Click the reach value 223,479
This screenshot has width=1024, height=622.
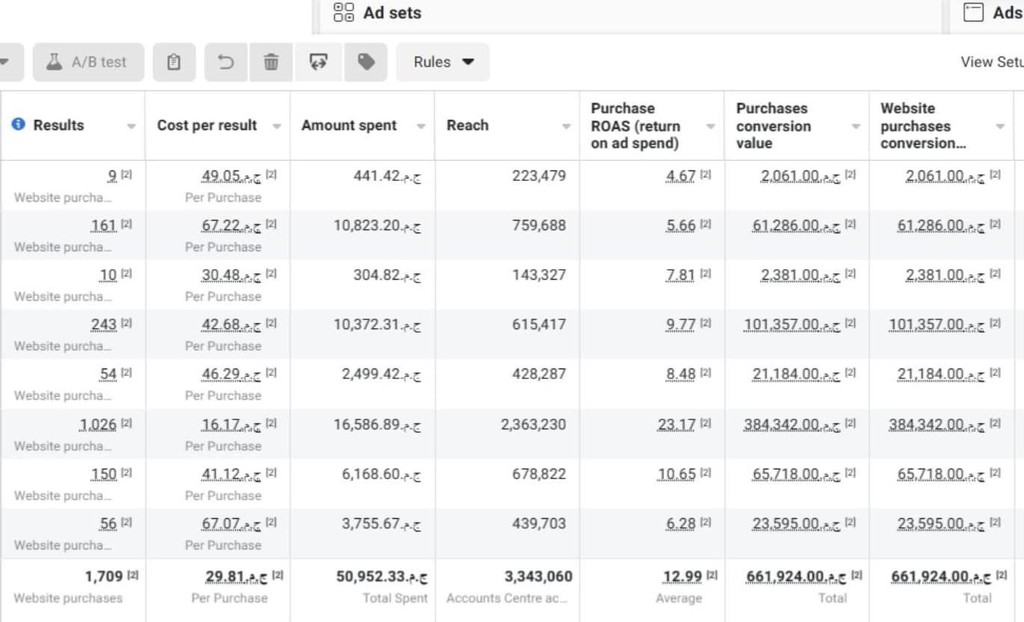click(539, 176)
